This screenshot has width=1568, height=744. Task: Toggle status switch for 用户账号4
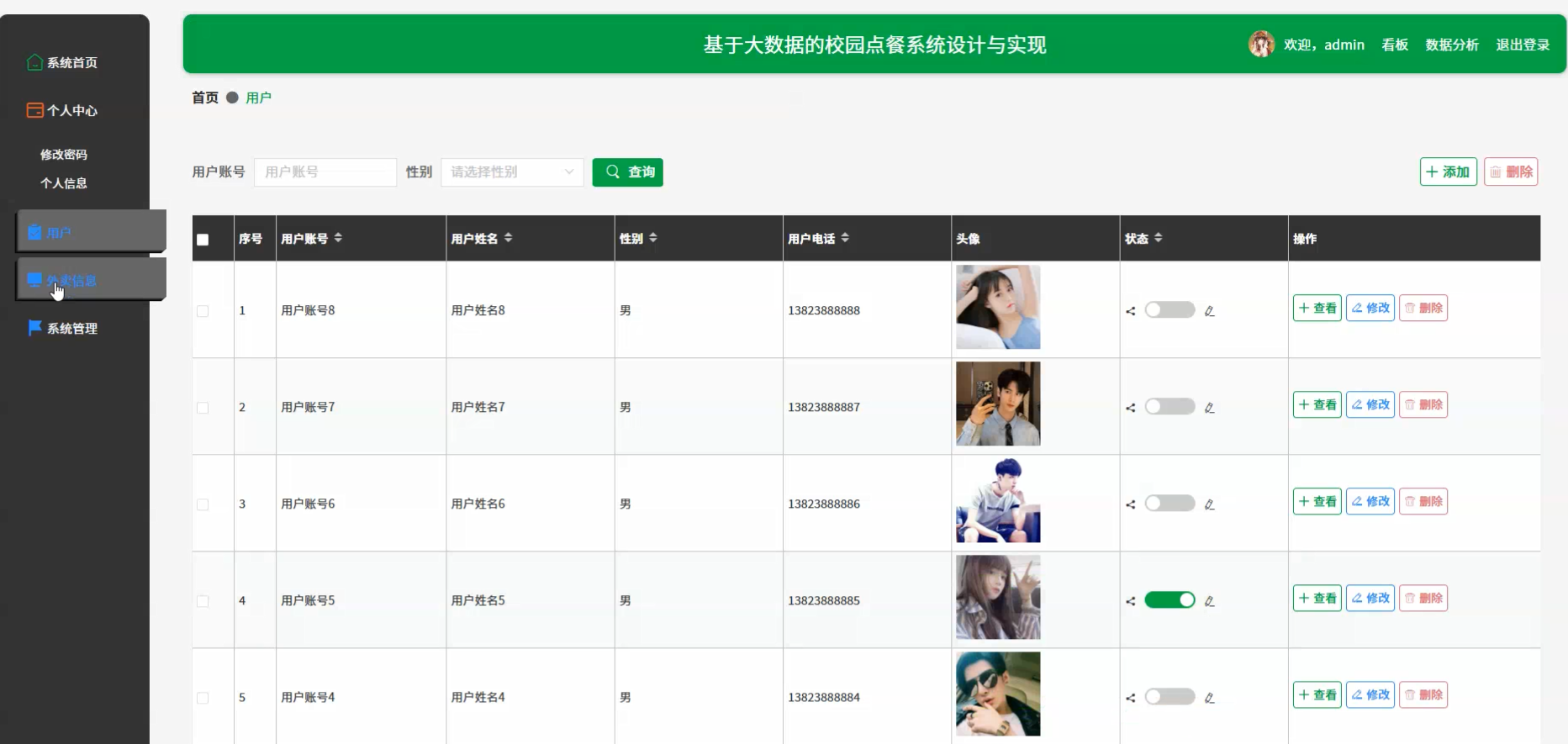(1169, 696)
